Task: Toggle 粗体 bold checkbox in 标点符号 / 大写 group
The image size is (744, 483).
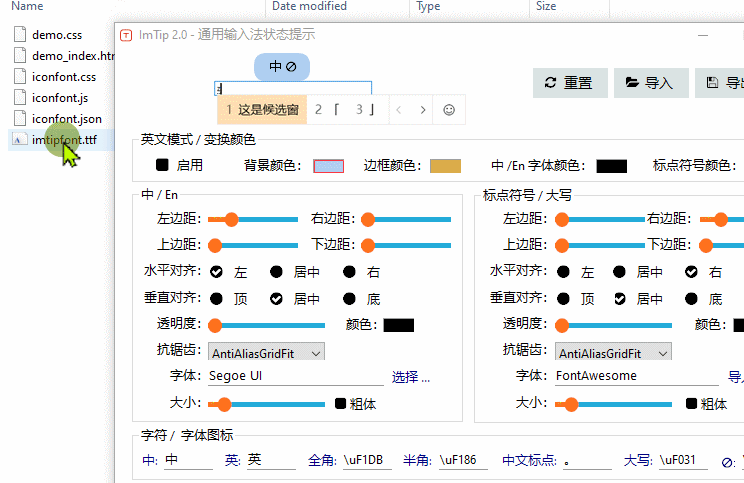Action: pyautogui.click(x=691, y=404)
